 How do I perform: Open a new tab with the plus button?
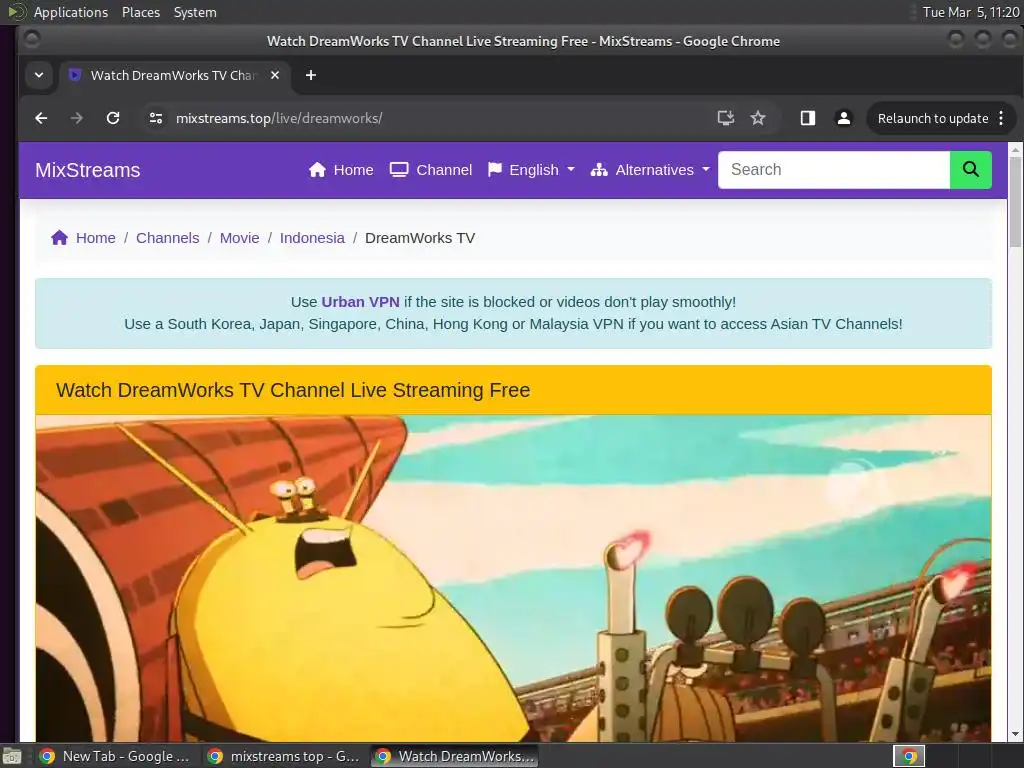tap(311, 75)
